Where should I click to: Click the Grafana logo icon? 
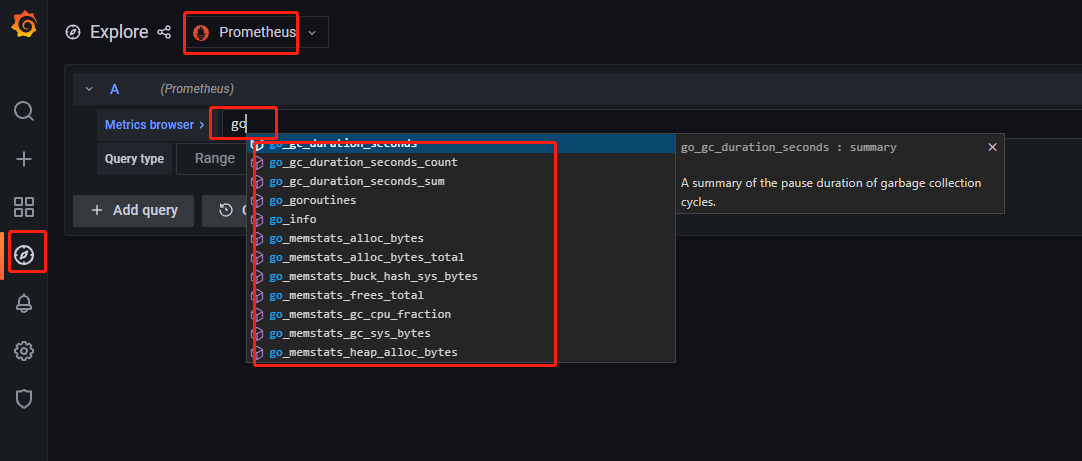click(x=24, y=26)
